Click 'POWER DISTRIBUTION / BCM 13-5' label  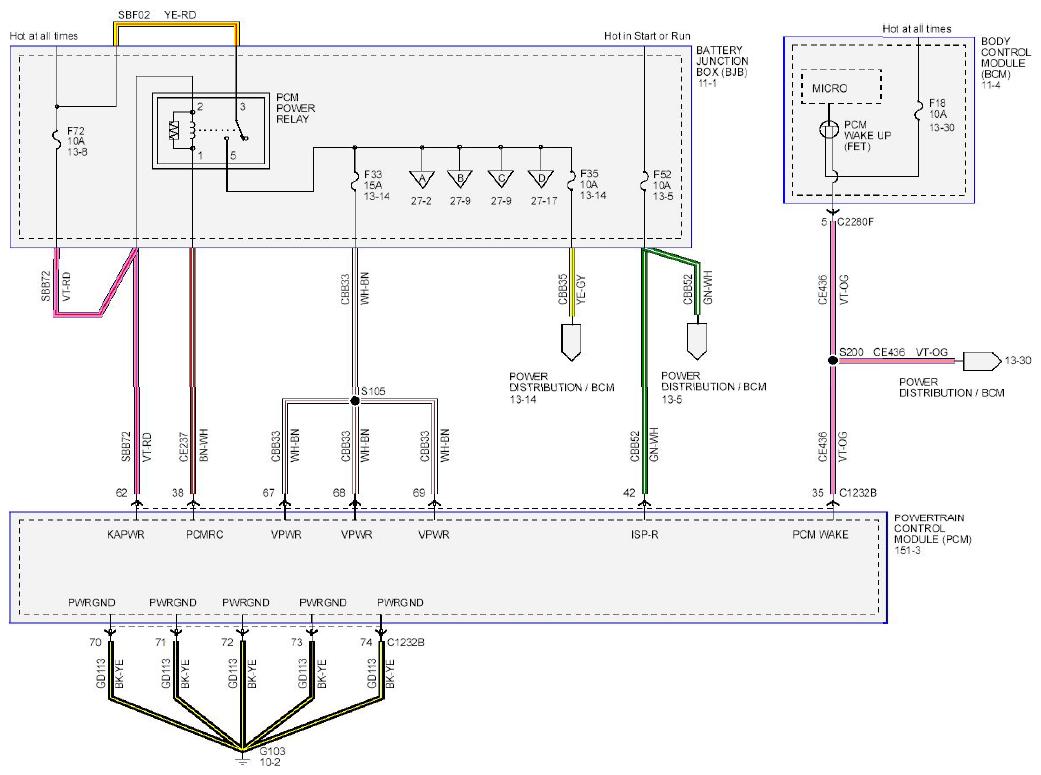pos(714,387)
